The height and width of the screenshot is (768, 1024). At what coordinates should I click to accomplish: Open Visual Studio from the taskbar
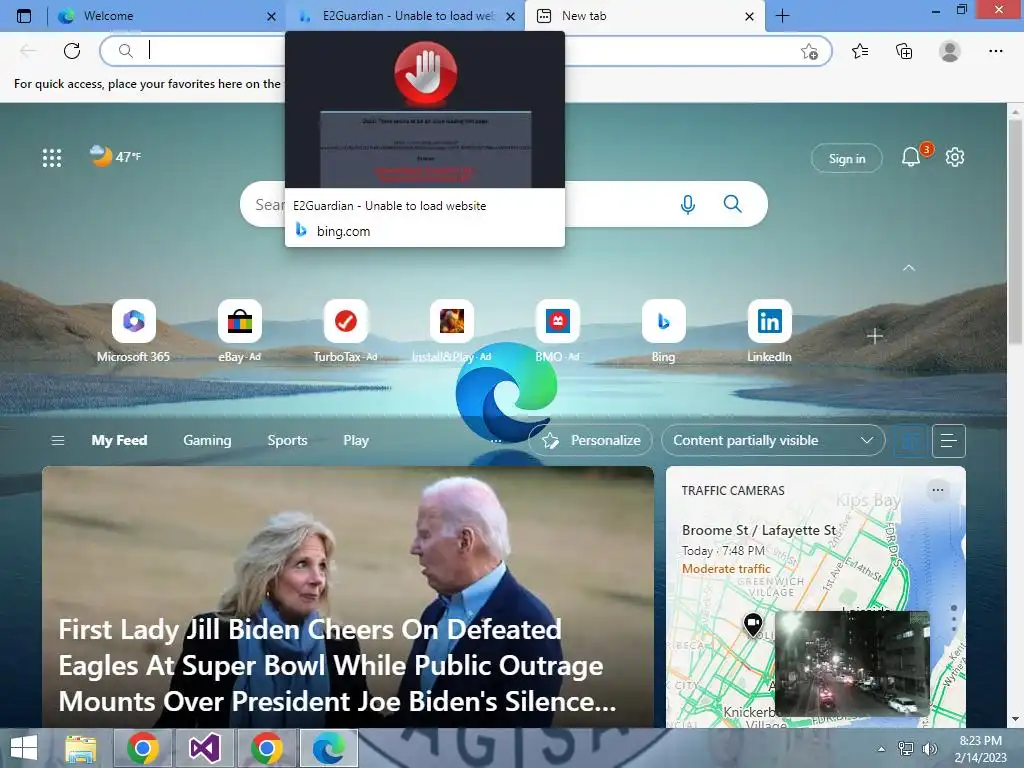(x=204, y=748)
